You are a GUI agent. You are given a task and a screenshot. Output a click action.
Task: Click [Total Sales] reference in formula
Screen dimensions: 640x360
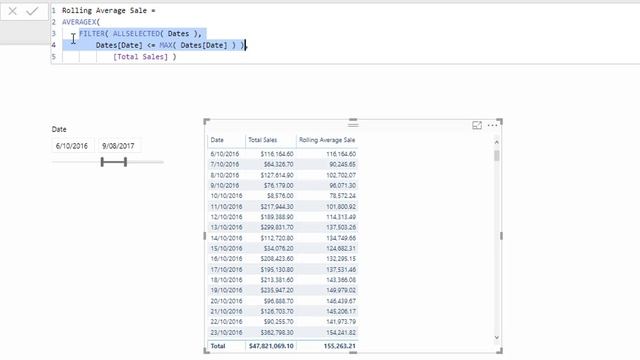click(141, 57)
